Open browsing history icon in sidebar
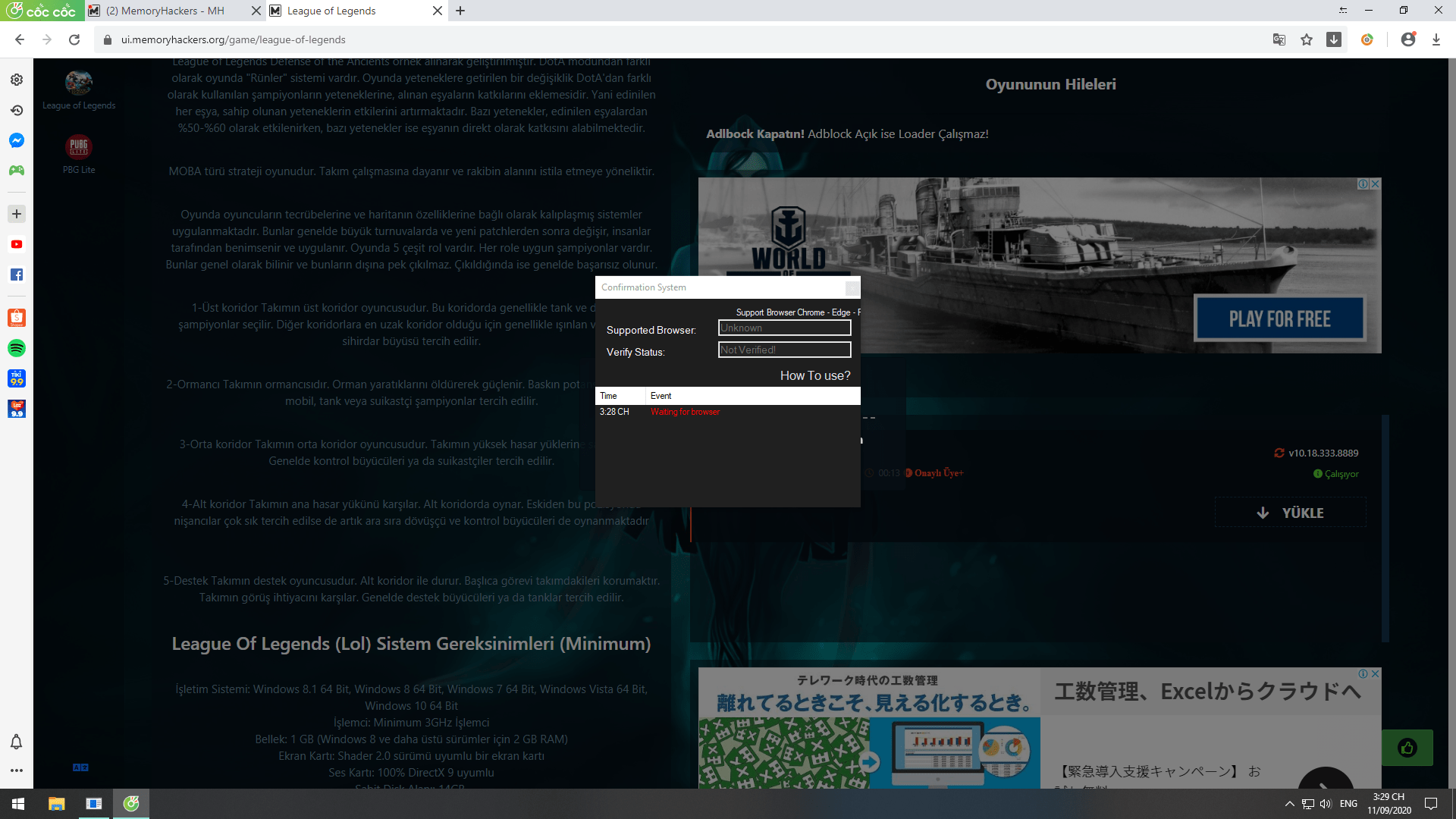 click(x=17, y=110)
